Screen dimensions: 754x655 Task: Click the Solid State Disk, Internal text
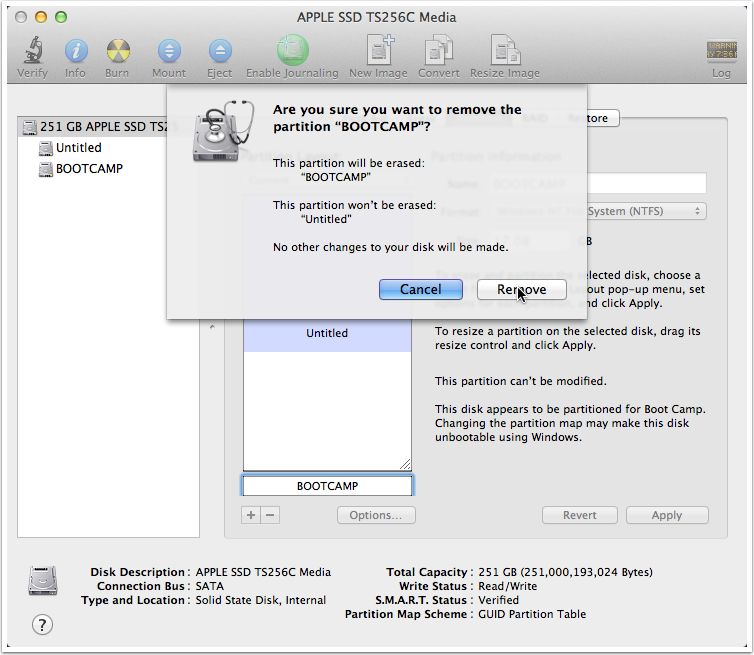coord(261,600)
